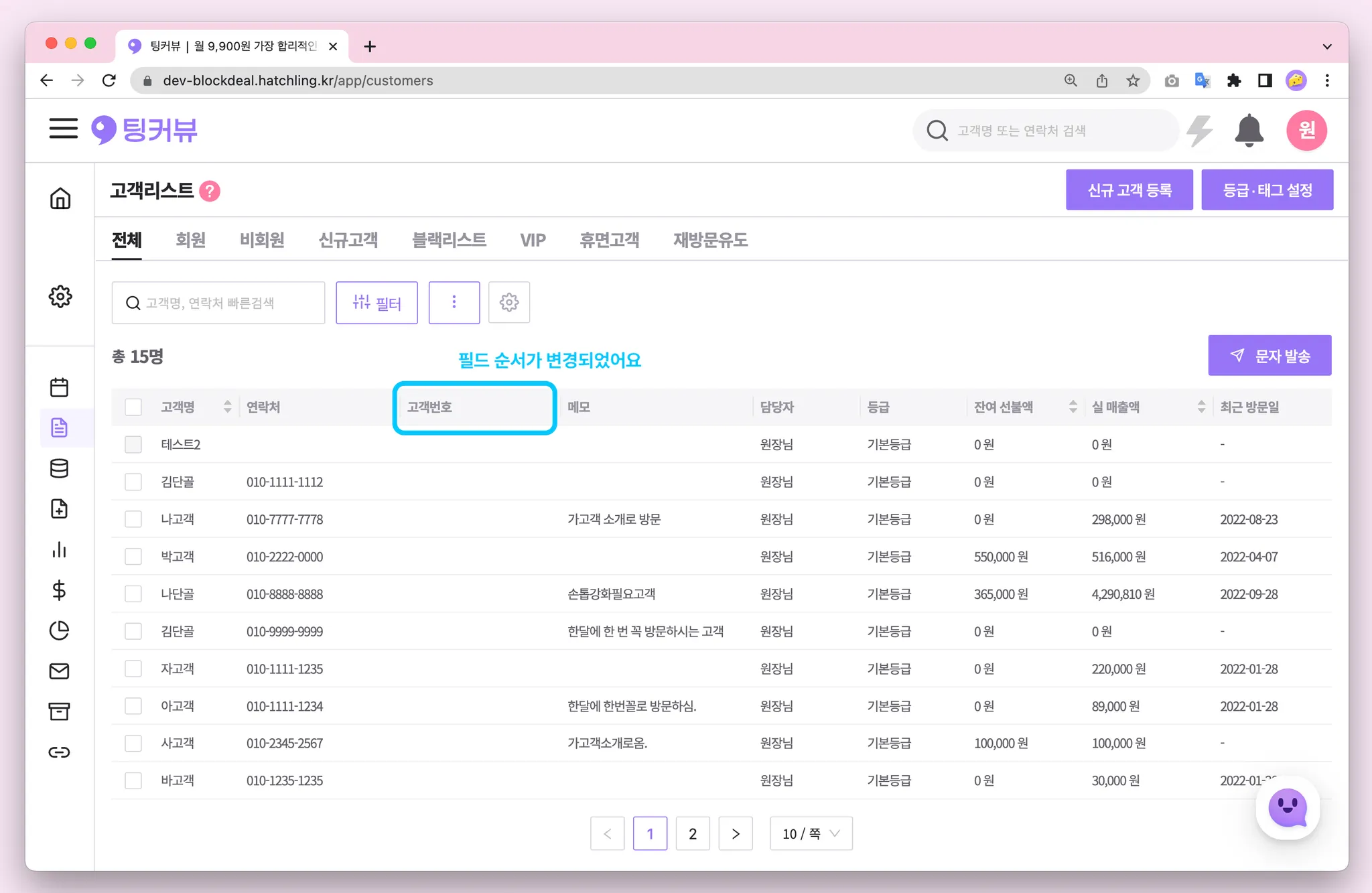Switch to the VIP tab
1372x893 pixels.
coord(533,240)
